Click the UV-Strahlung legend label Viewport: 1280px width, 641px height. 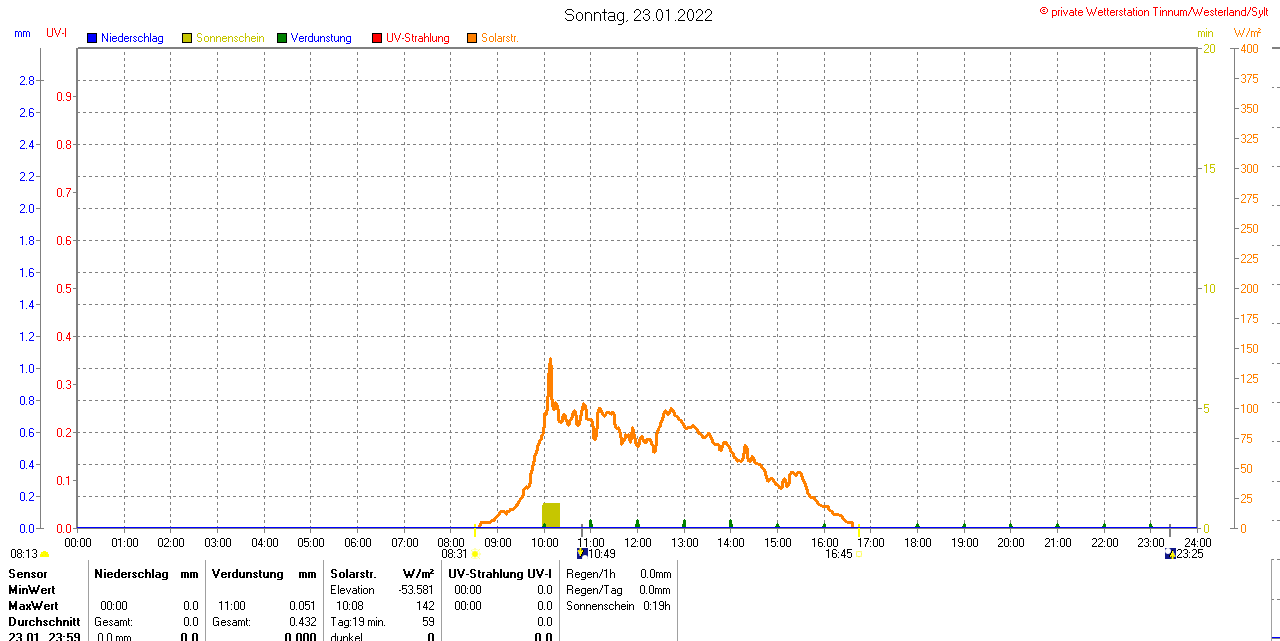pos(418,38)
